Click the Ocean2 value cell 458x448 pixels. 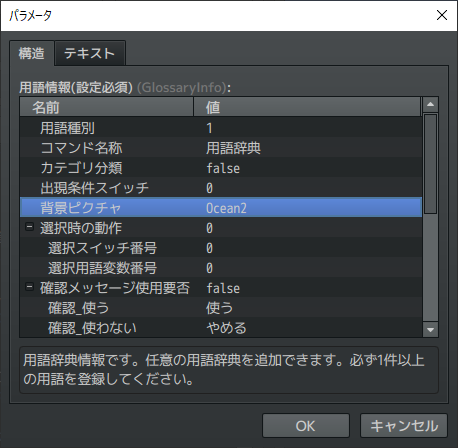pos(226,208)
